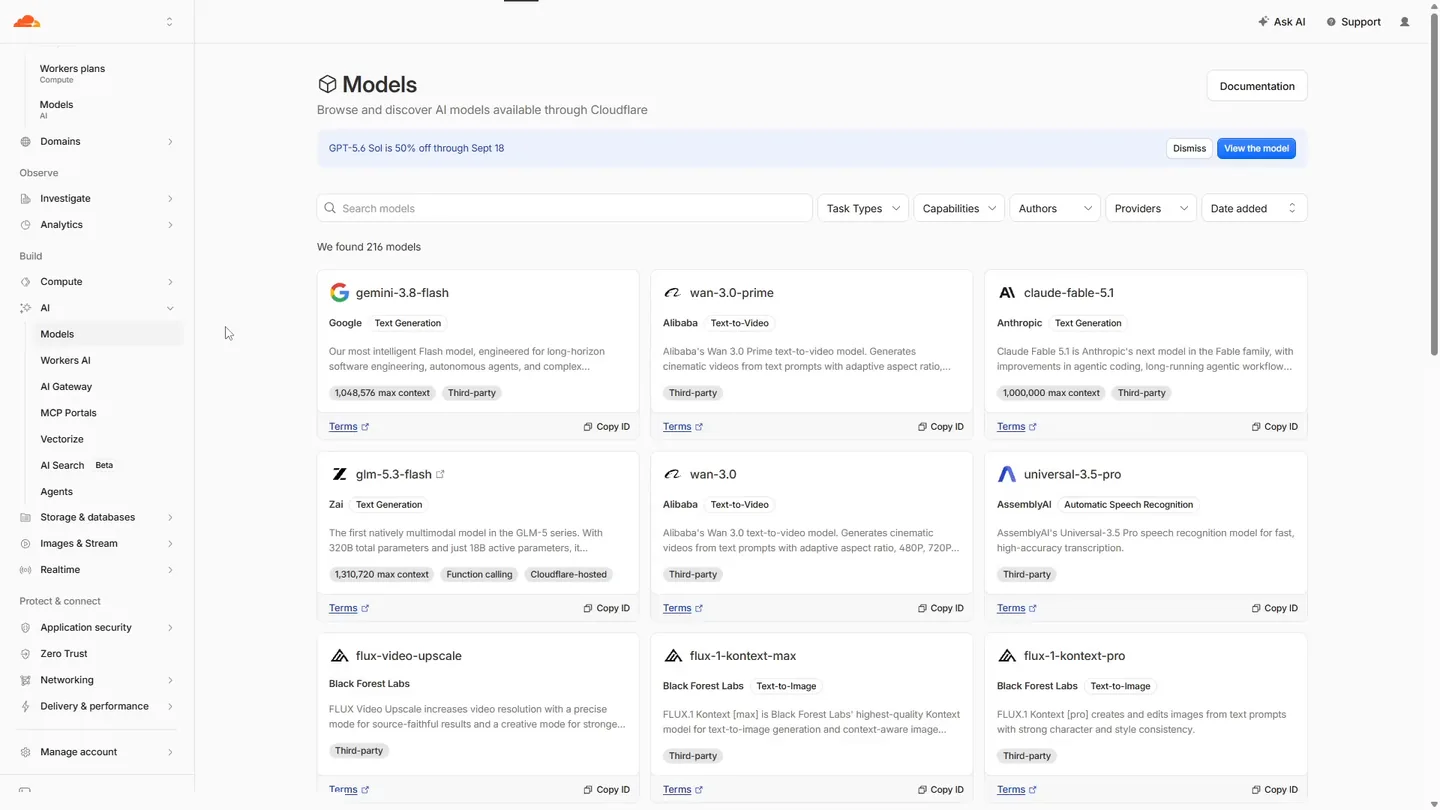This screenshot has width=1440, height=810.
Task: Copy ID of universal-3.5-pro model
Action: (1275, 608)
